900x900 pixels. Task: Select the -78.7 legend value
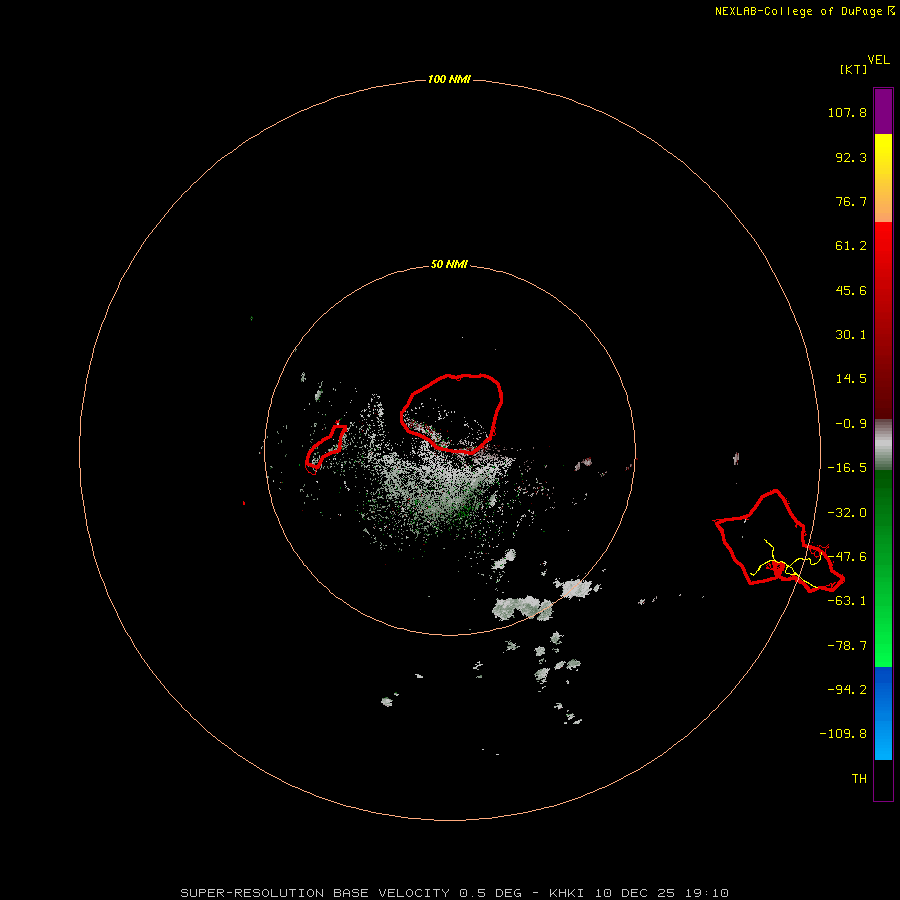pyautogui.click(x=847, y=646)
